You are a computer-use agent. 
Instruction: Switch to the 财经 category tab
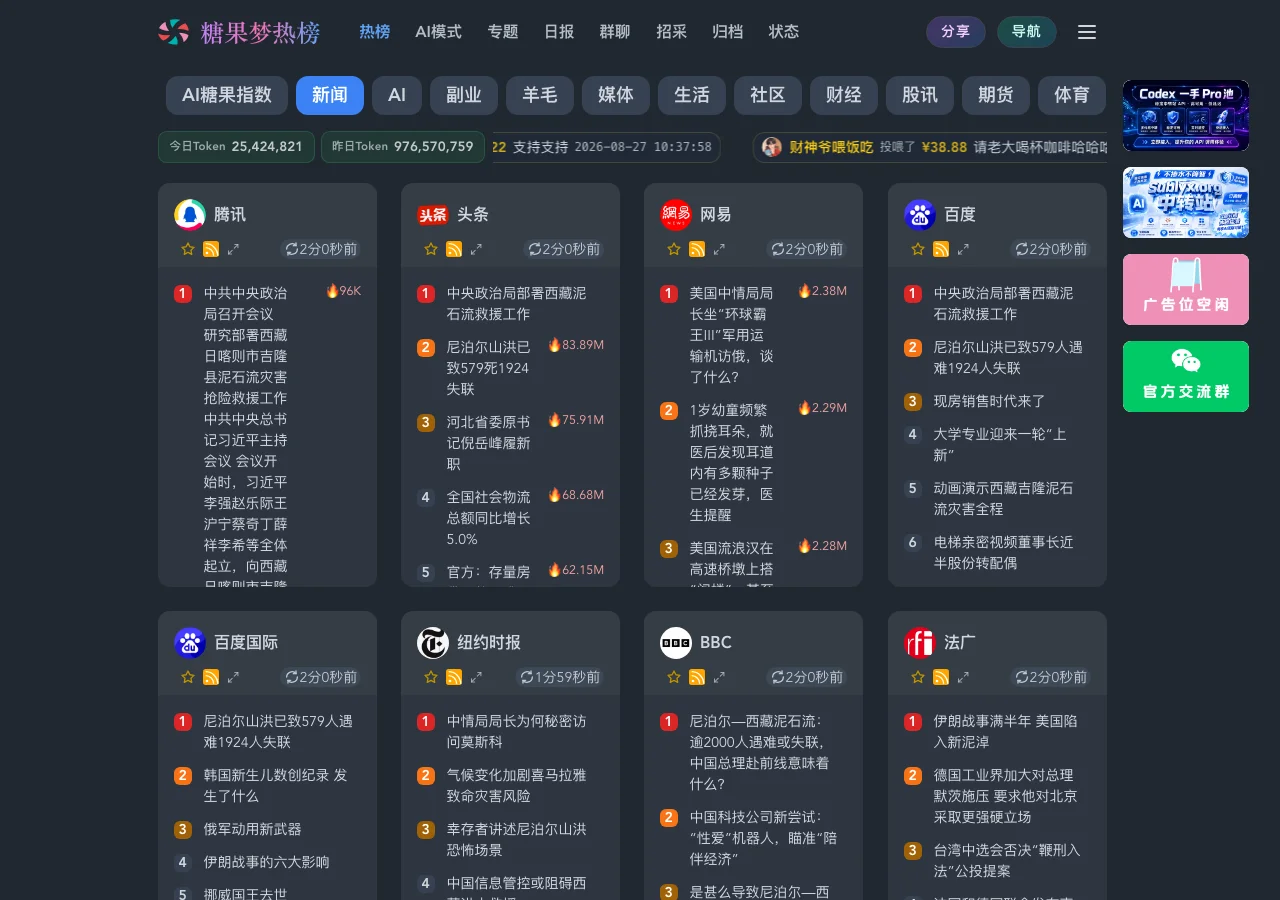pos(844,95)
